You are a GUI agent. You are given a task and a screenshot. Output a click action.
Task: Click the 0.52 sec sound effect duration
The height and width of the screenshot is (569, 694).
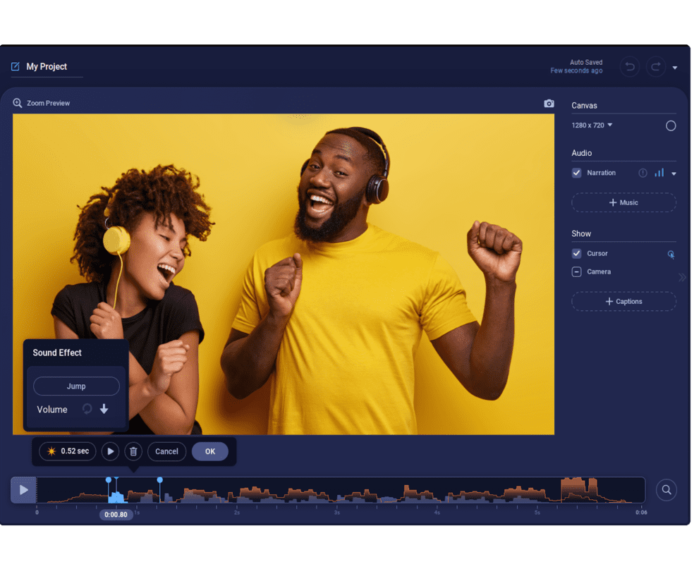point(68,451)
